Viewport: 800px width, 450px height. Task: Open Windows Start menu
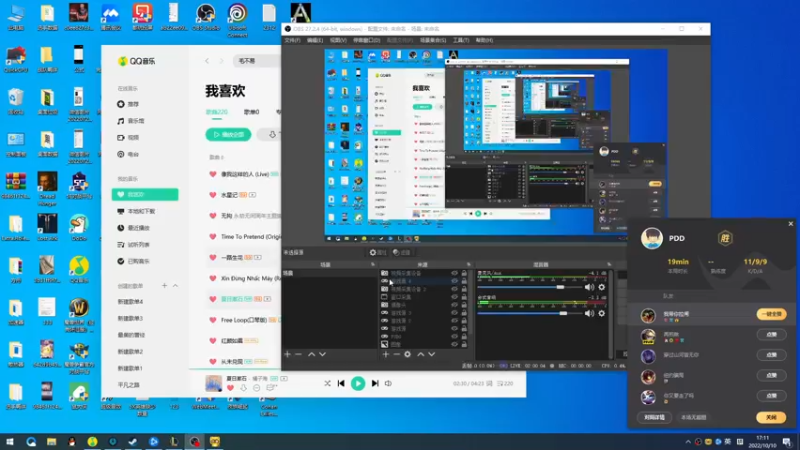10,442
